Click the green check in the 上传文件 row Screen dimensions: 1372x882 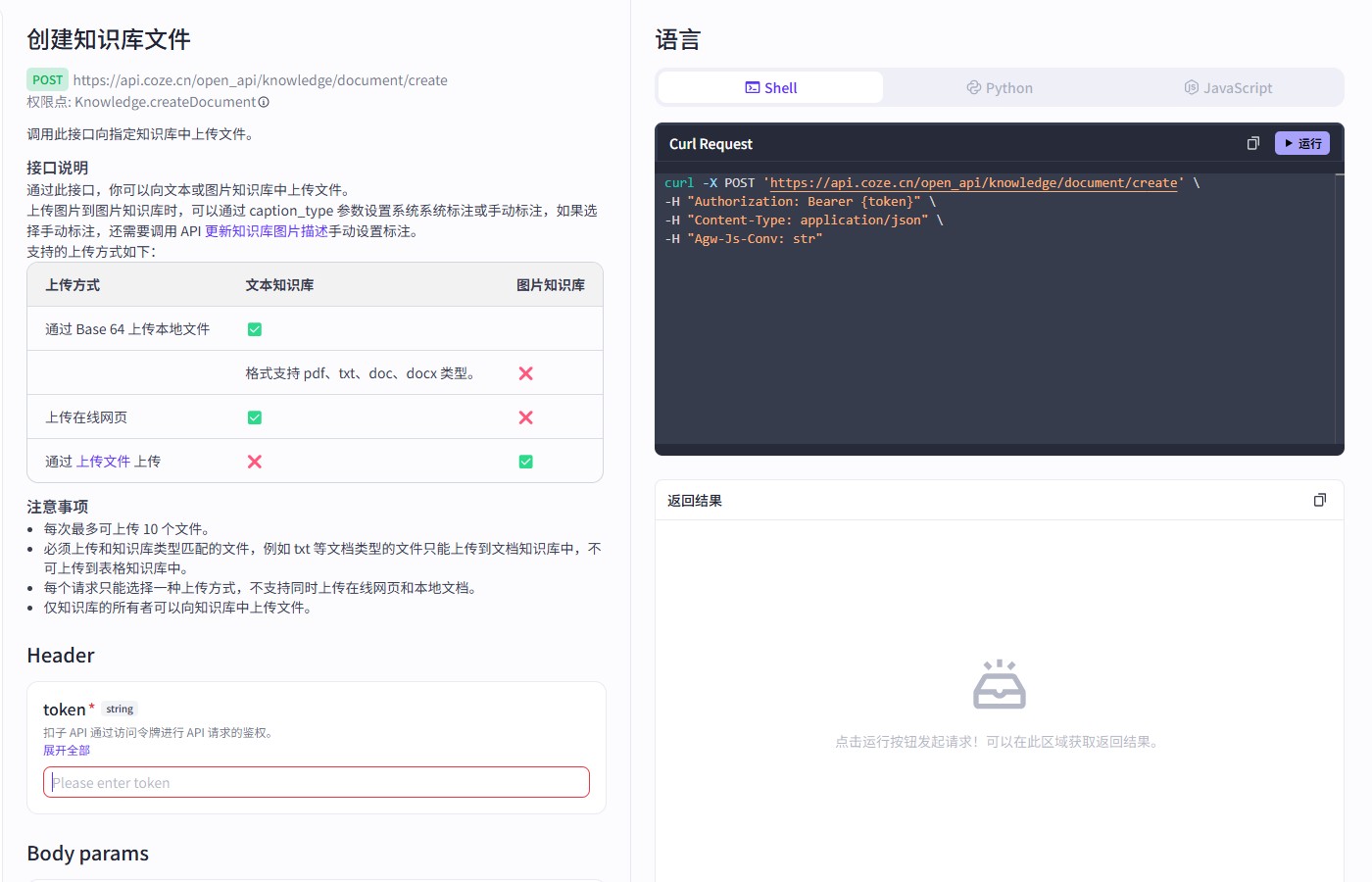[x=526, y=462]
